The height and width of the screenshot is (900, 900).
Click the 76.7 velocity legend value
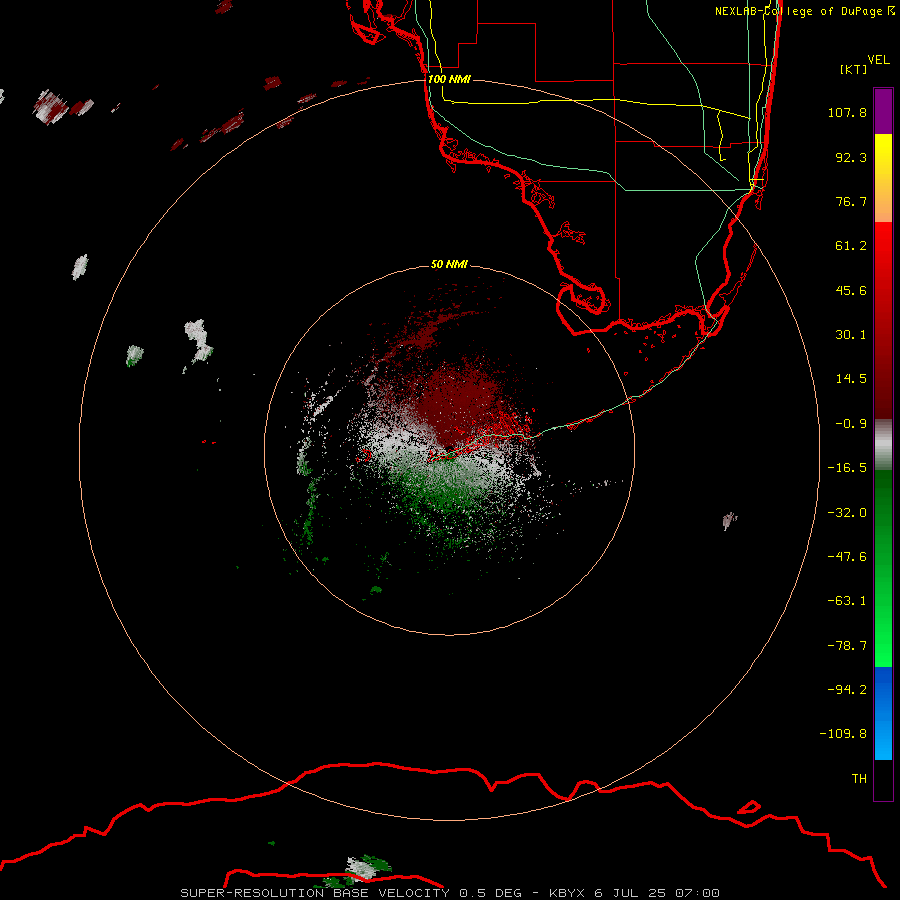(851, 201)
